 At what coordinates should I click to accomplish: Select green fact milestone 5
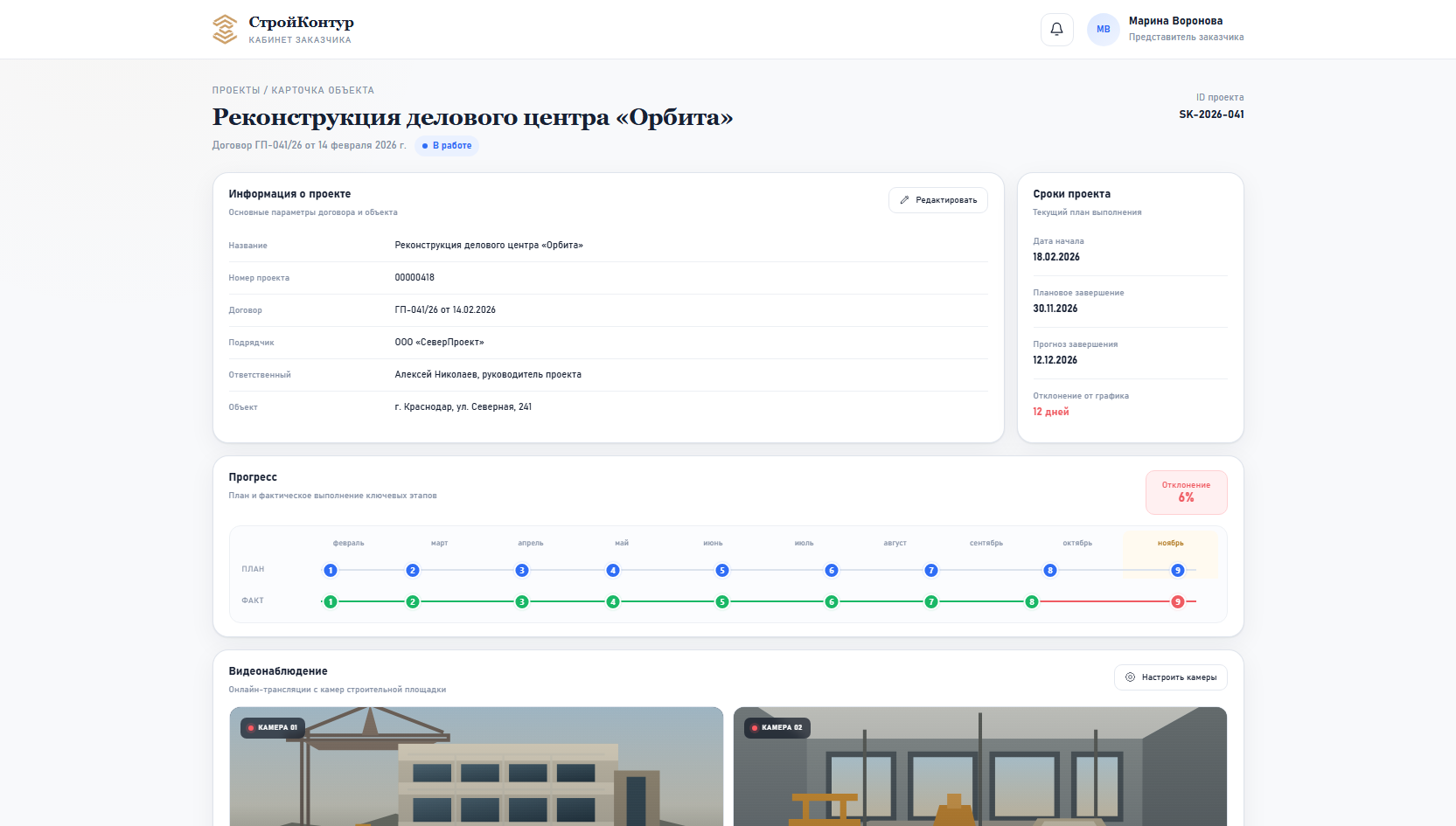pyautogui.click(x=722, y=601)
